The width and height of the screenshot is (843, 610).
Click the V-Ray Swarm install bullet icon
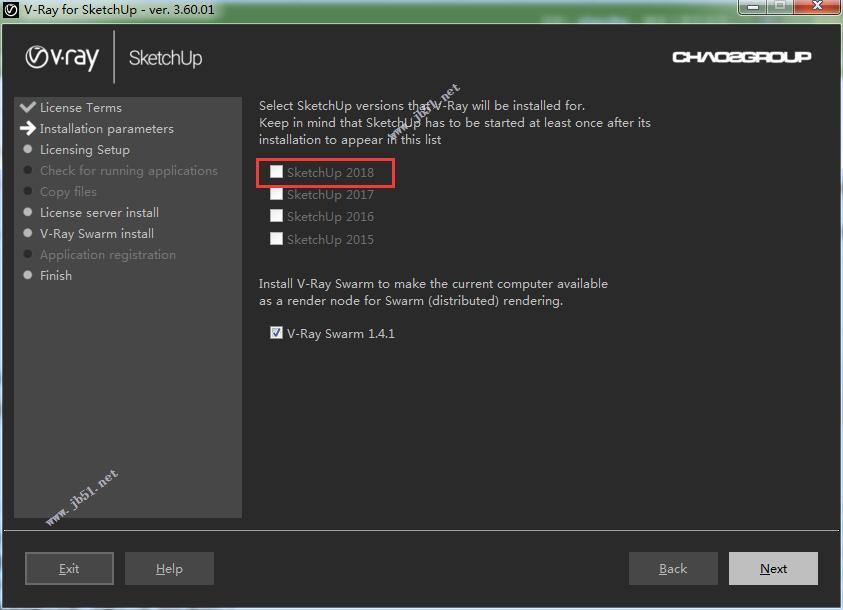point(28,233)
